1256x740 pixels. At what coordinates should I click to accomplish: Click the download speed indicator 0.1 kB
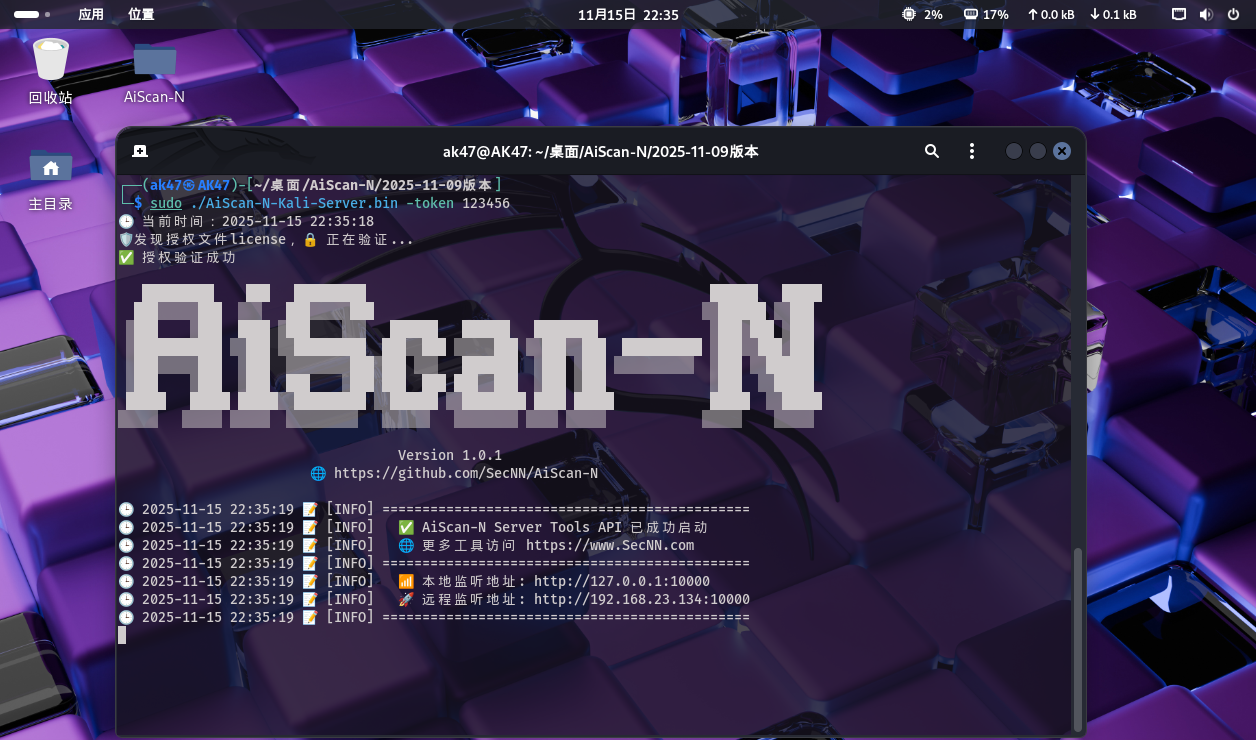[x=1114, y=14]
